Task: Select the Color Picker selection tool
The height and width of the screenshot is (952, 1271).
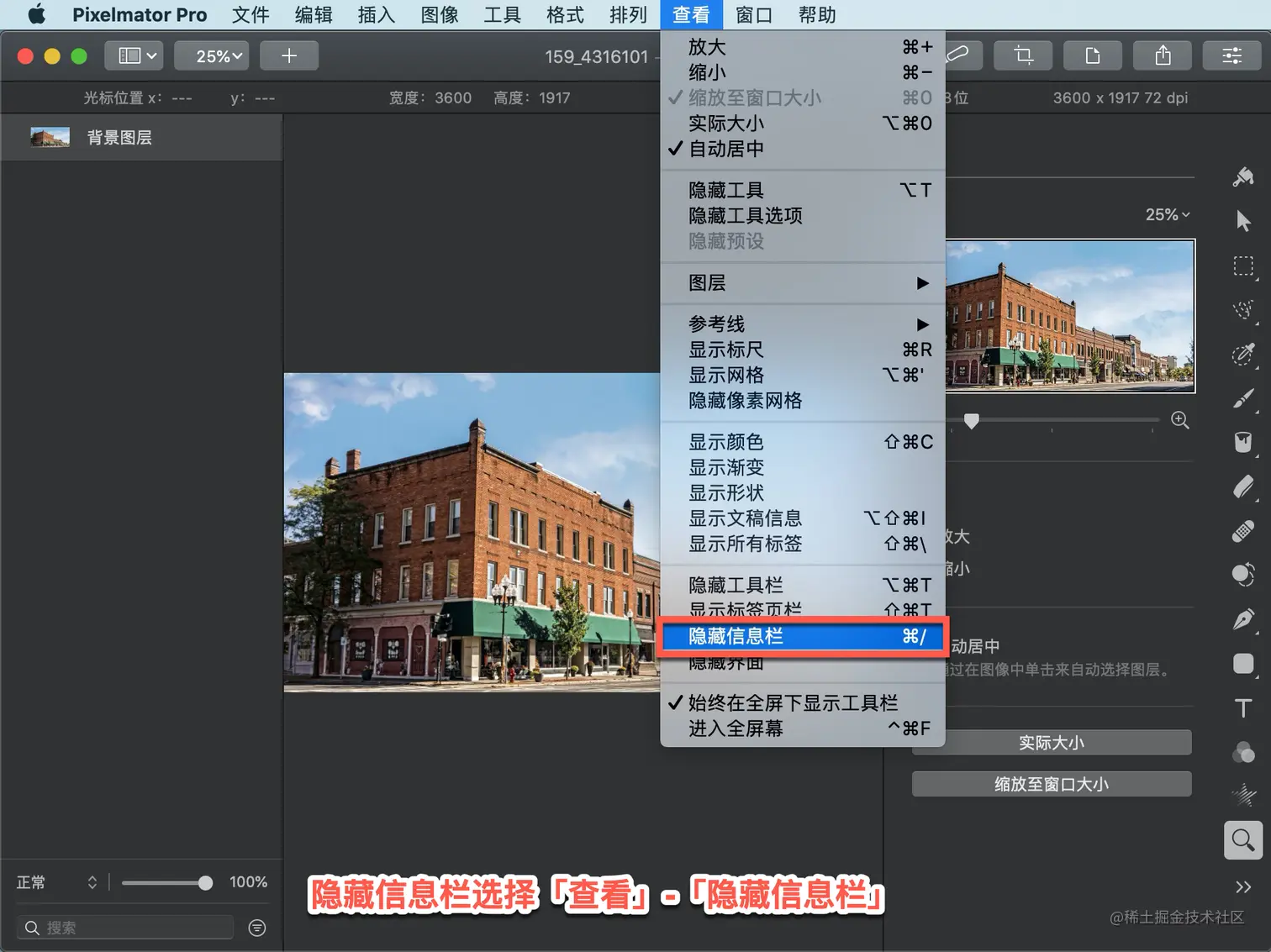Action: coord(1243,355)
